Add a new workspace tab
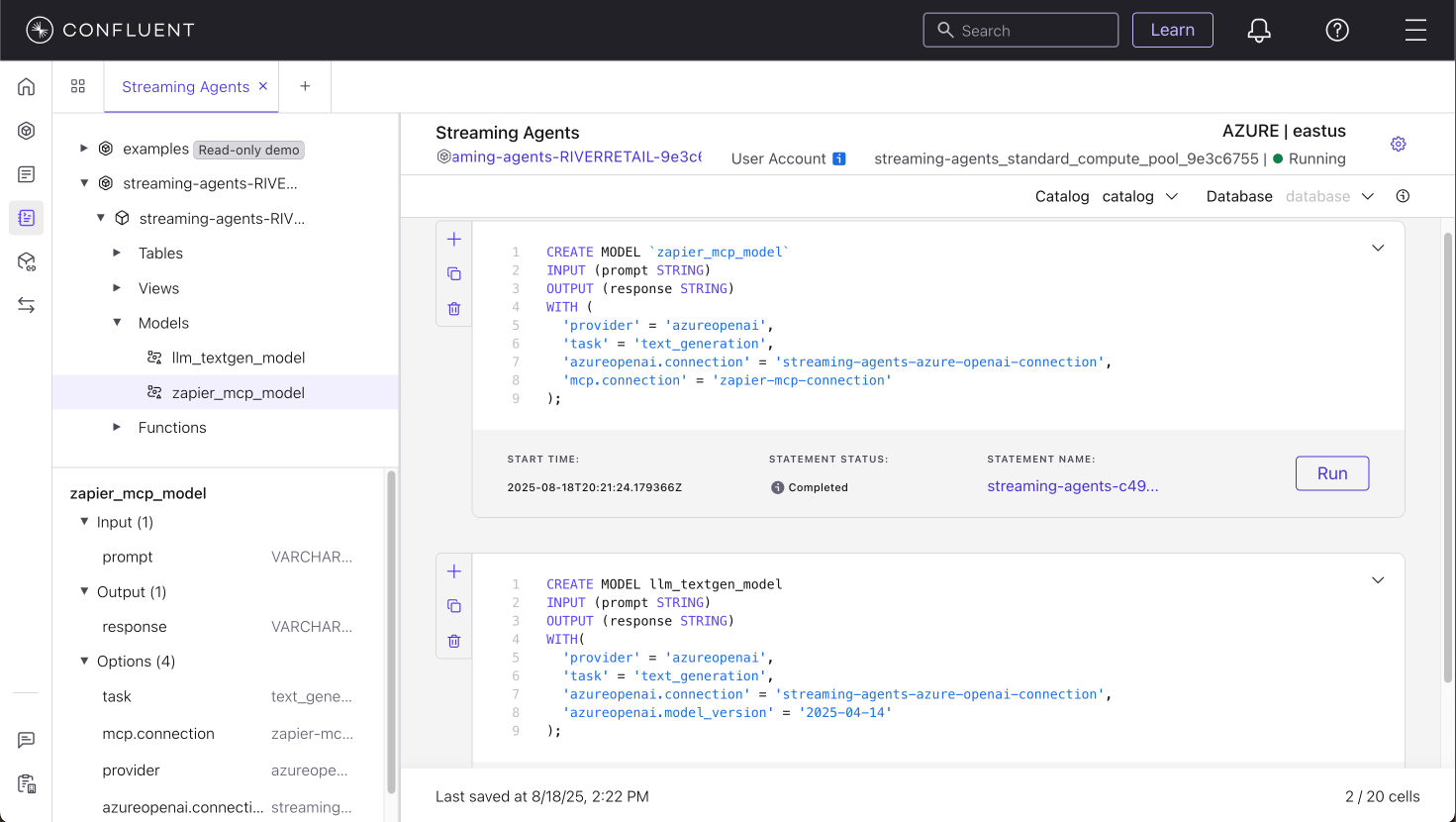Image resolution: width=1456 pixels, height=822 pixels. pos(305,87)
